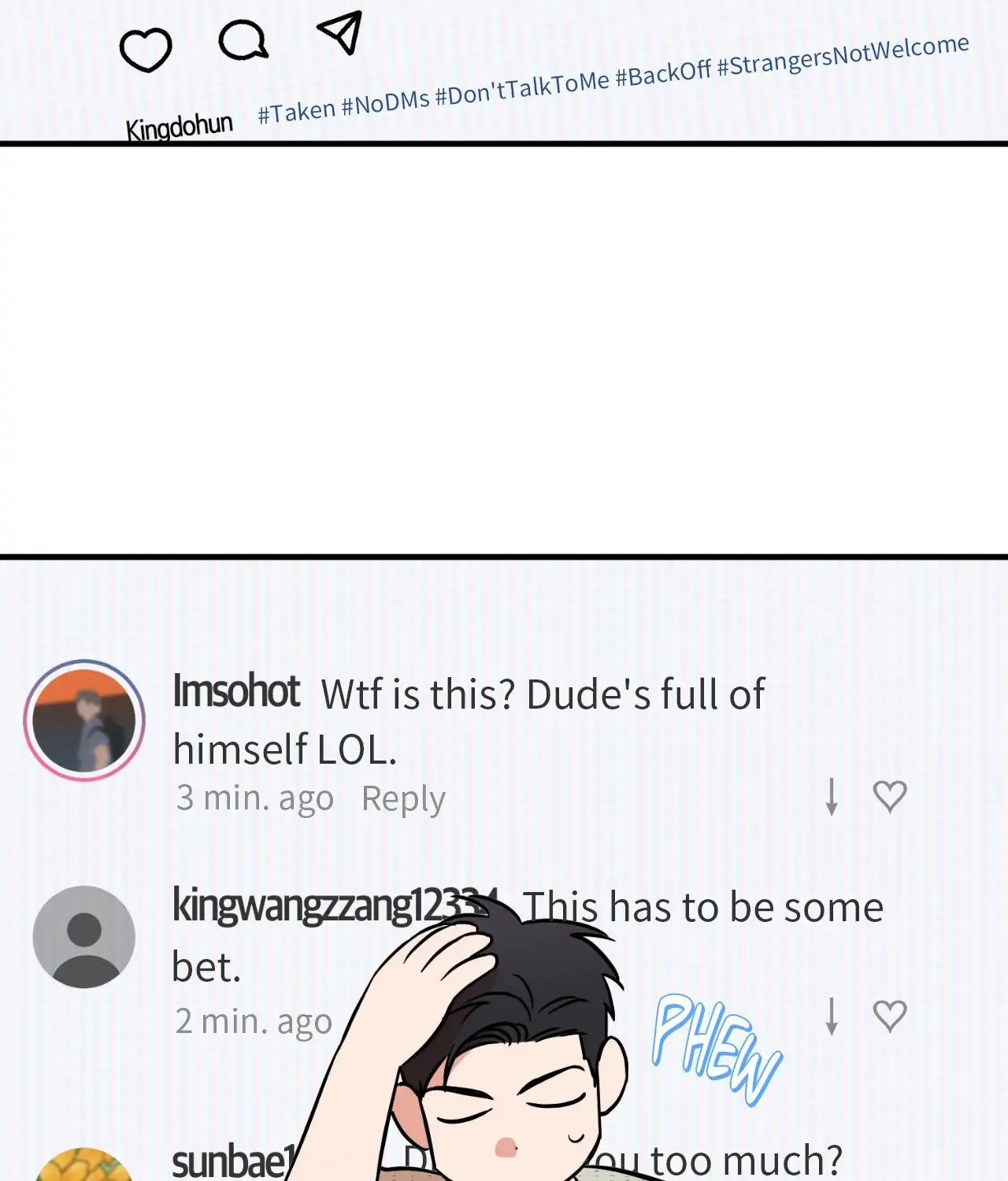1008x1181 pixels.
Task: Reply to Imsohot's comment
Action: point(403,798)
